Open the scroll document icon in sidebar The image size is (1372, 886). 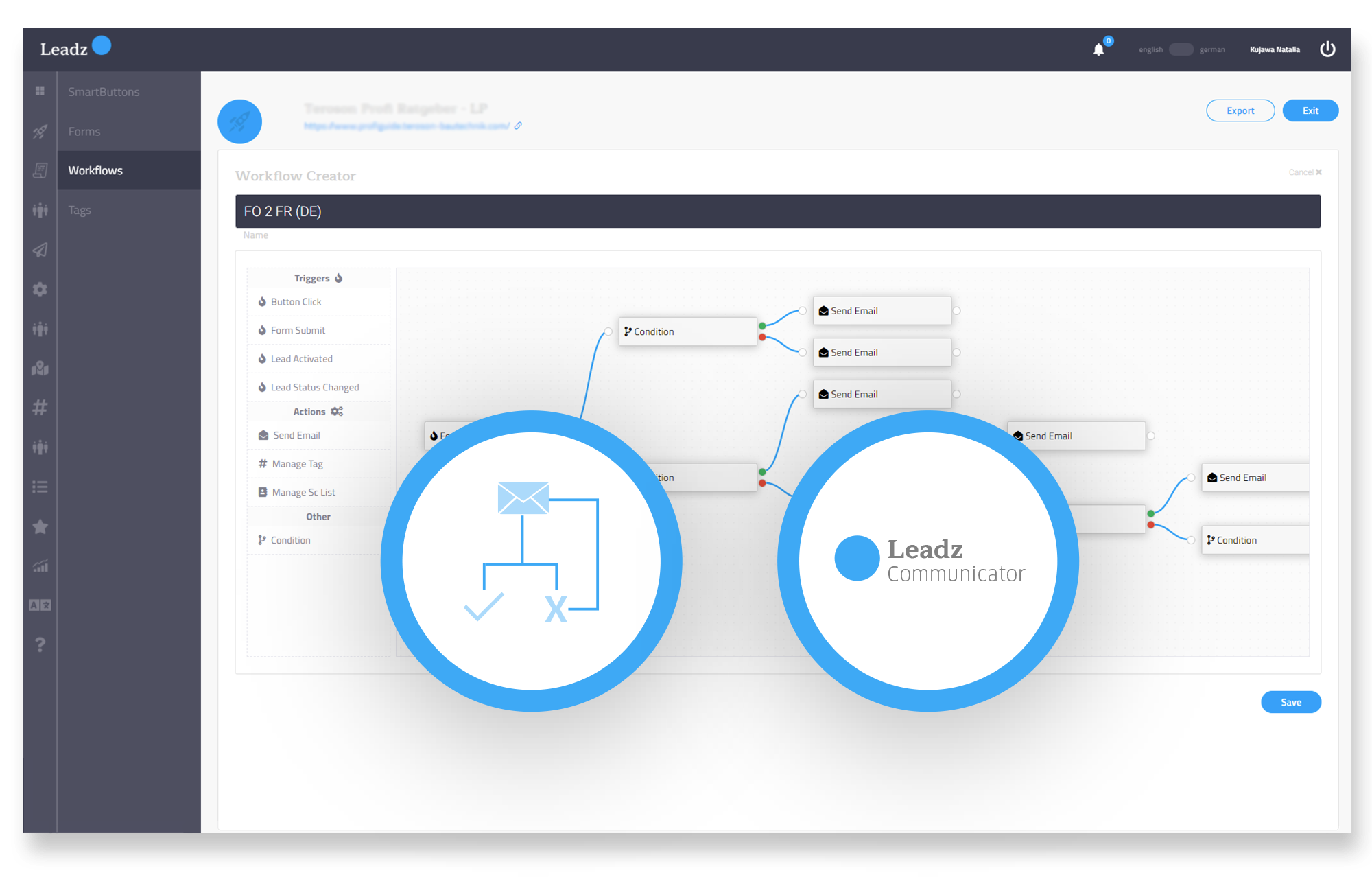pos(40,170)
